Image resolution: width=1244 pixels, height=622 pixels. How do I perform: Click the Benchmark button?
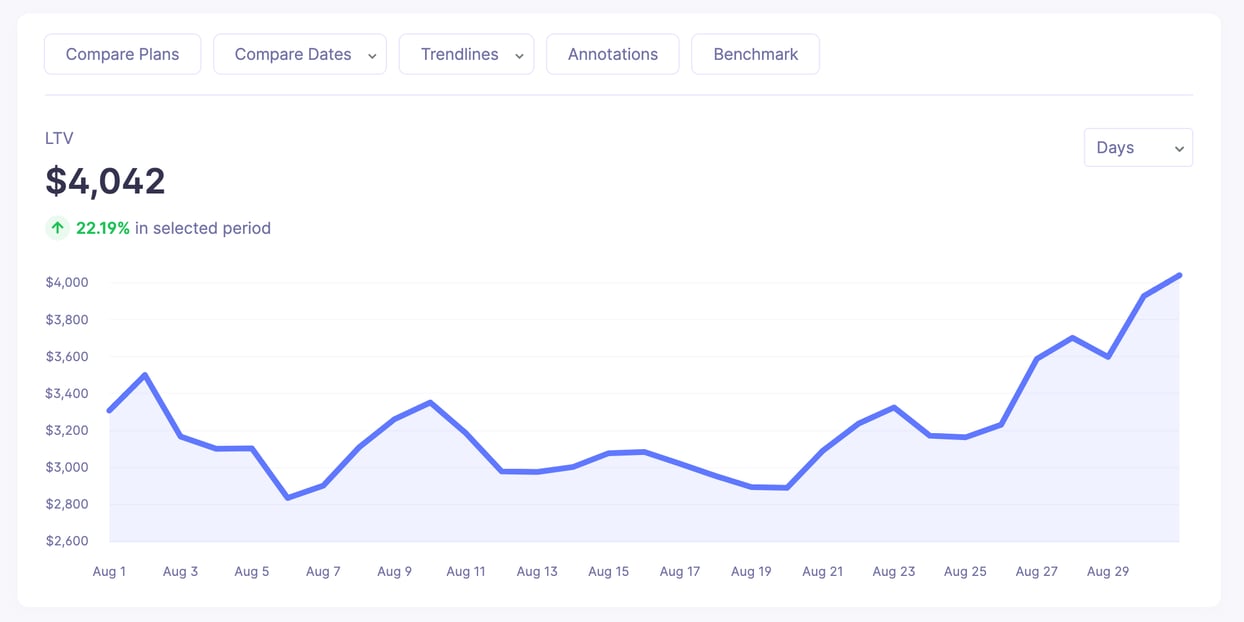click(755, 55)
